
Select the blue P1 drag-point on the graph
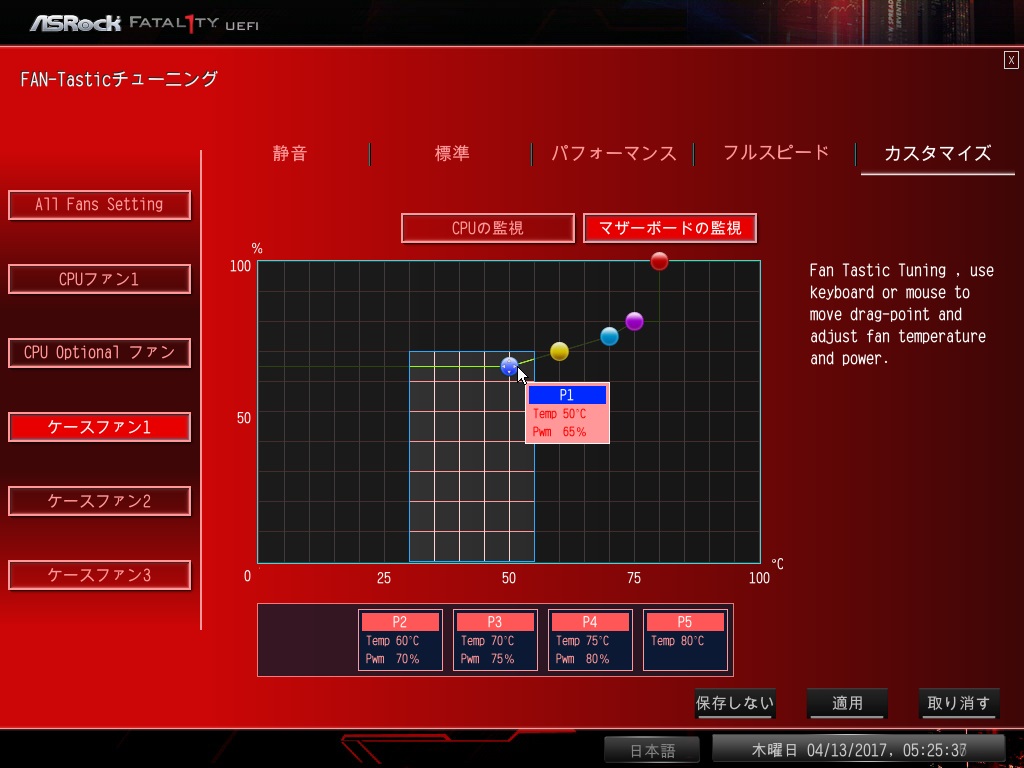tap(509, 366)
